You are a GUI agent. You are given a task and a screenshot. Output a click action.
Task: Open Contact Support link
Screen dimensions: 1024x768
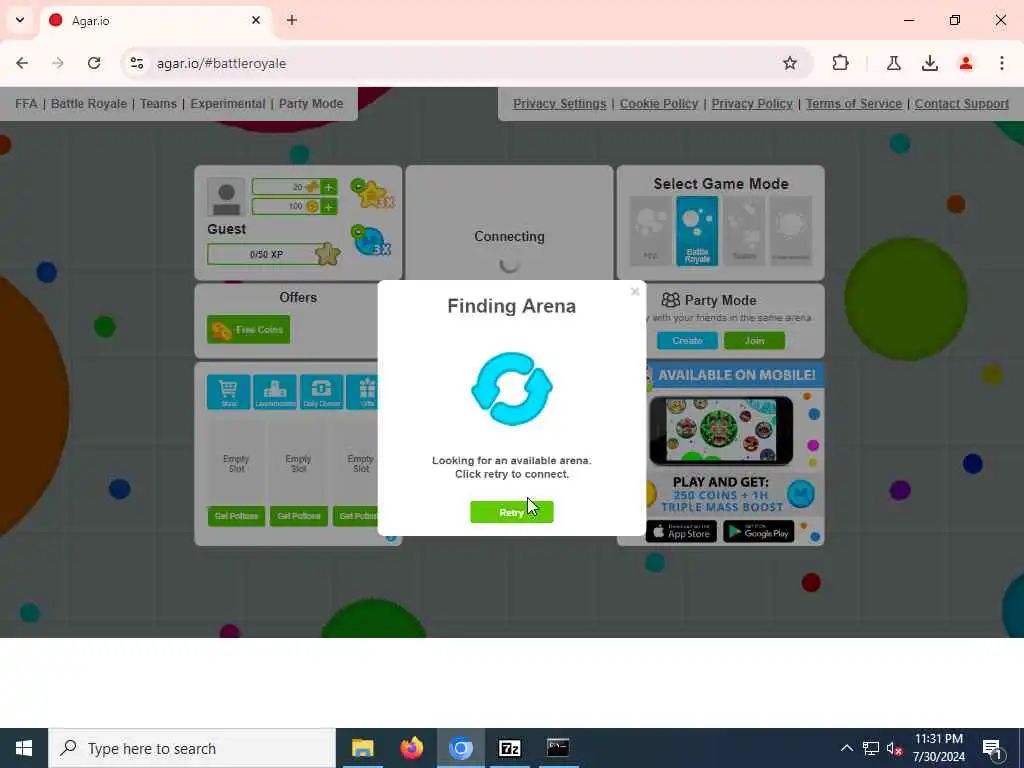click(x=961, y=104)
